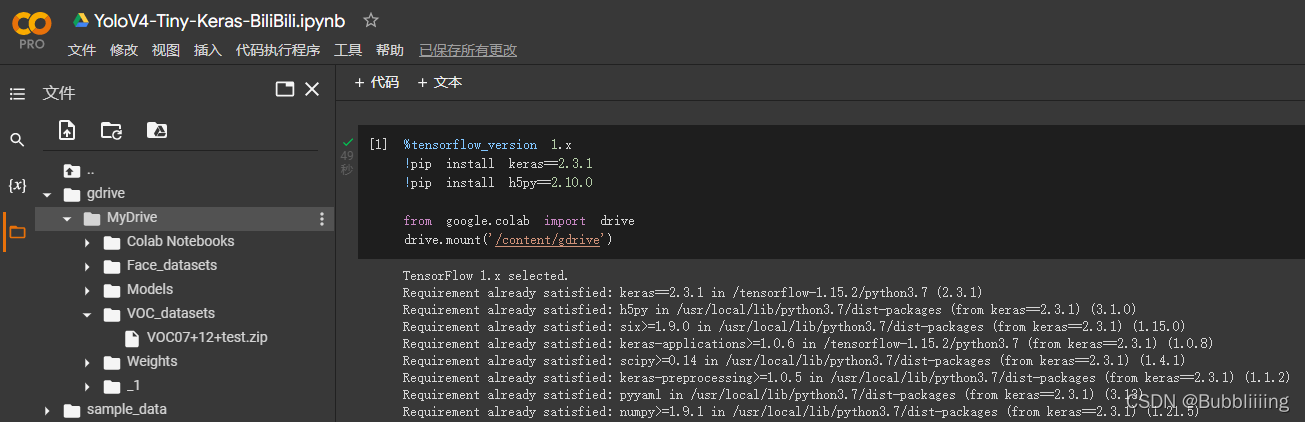Open the Colab PRO logo home
The height and width of the screenshot is (422, 1305).
pyautogui.click(x=31, y=30)
